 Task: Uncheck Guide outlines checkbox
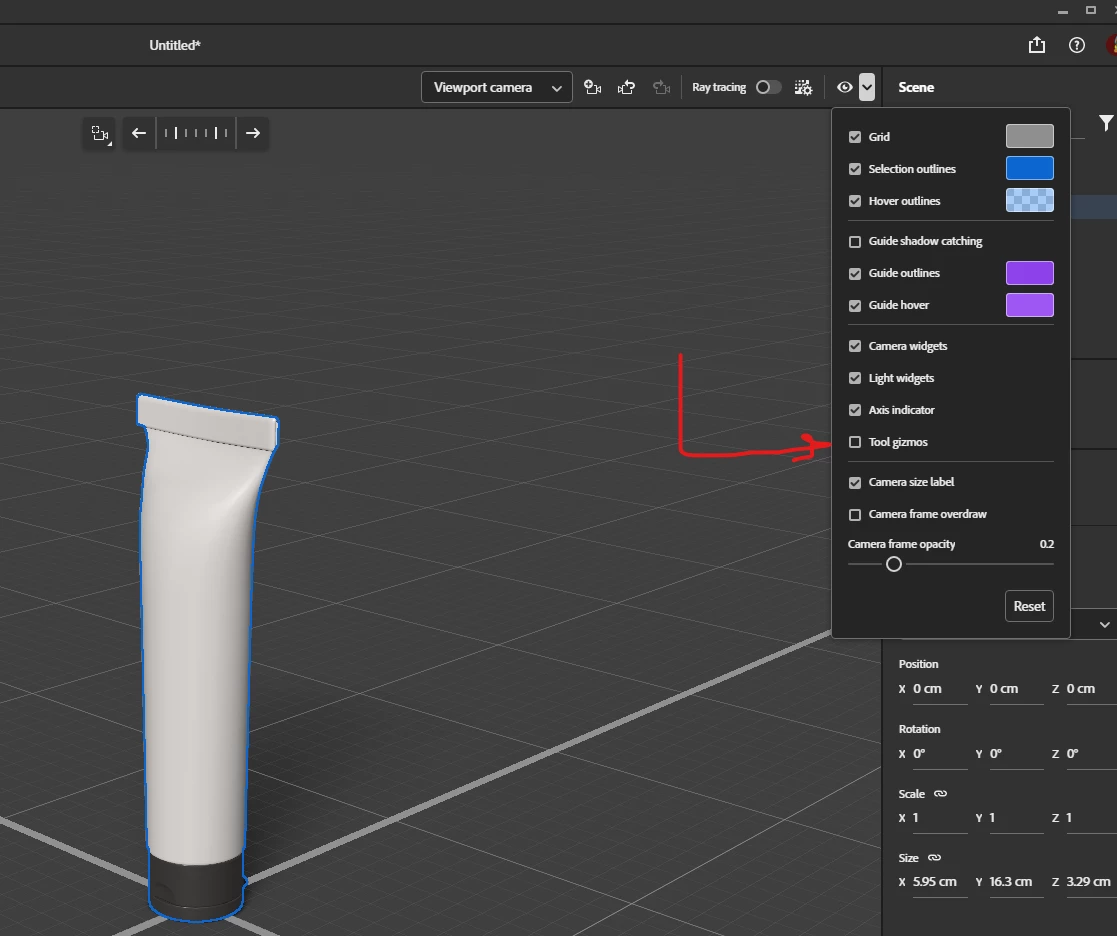pyautogui.click(x=855, y=274)
